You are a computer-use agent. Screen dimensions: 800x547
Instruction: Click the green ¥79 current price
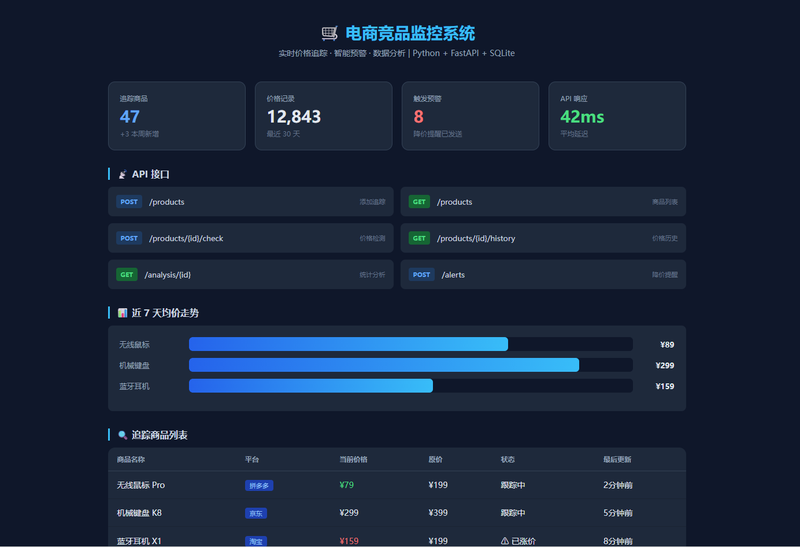pyautogui.click(x=346, y=485)
